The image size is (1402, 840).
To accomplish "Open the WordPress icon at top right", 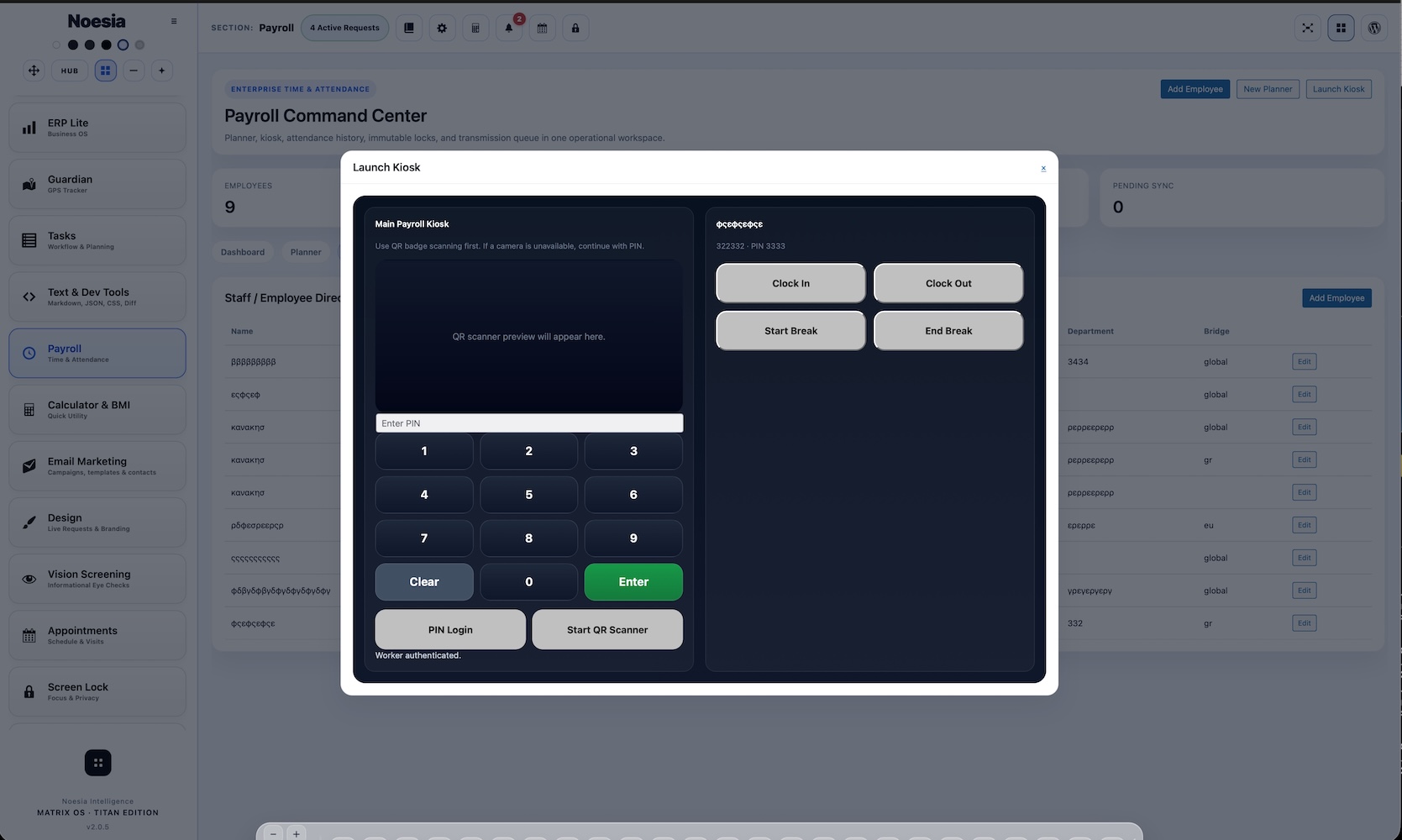I will [x=1374, y=28].
